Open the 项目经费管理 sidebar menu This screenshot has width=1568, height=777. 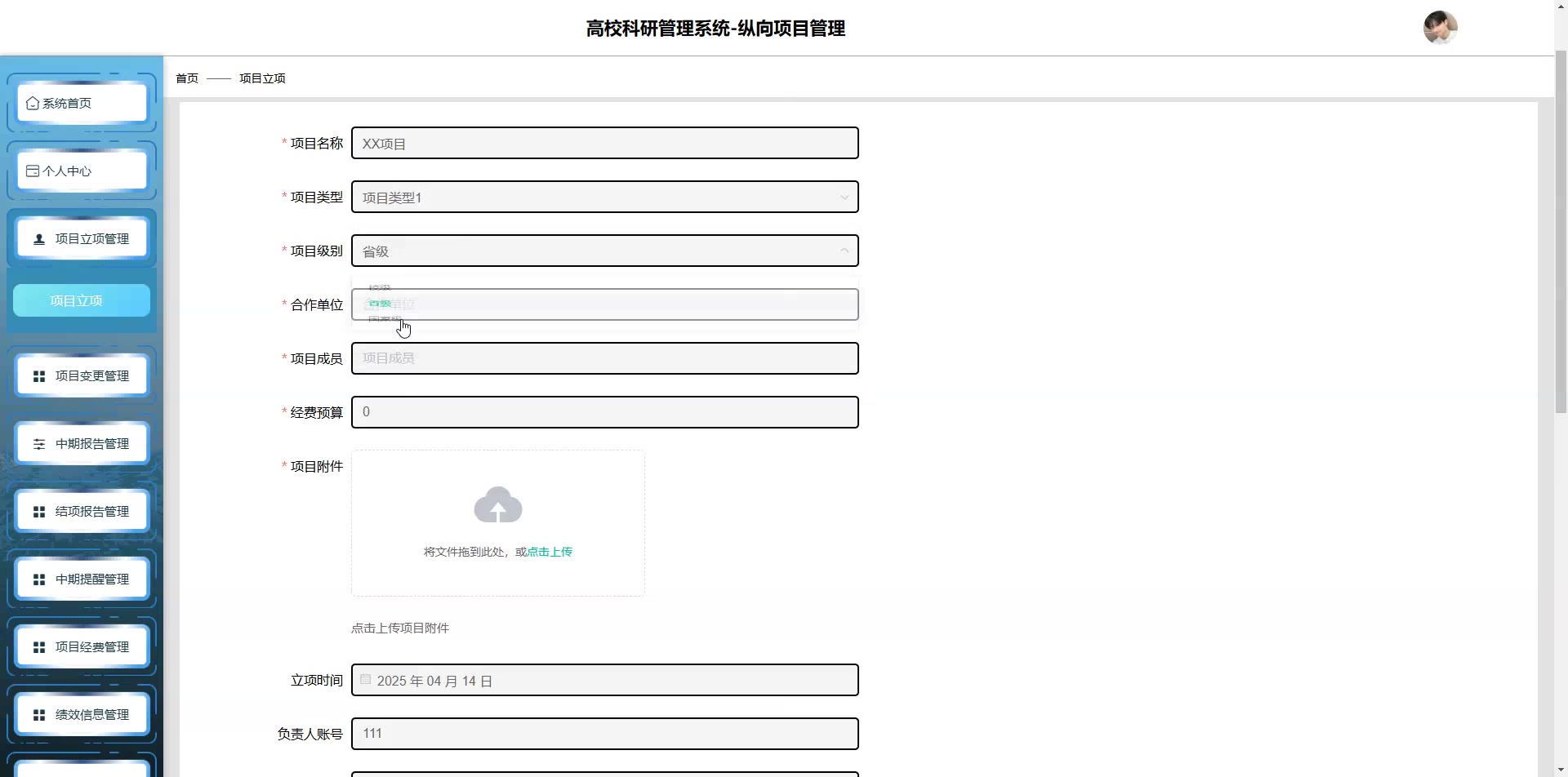(x=82, y=647)
